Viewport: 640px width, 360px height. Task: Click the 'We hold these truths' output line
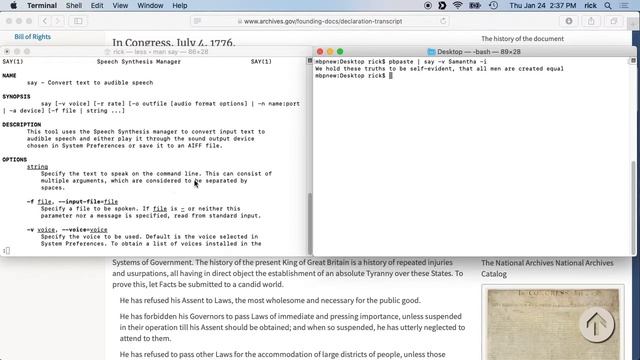(x=439, y=69)
